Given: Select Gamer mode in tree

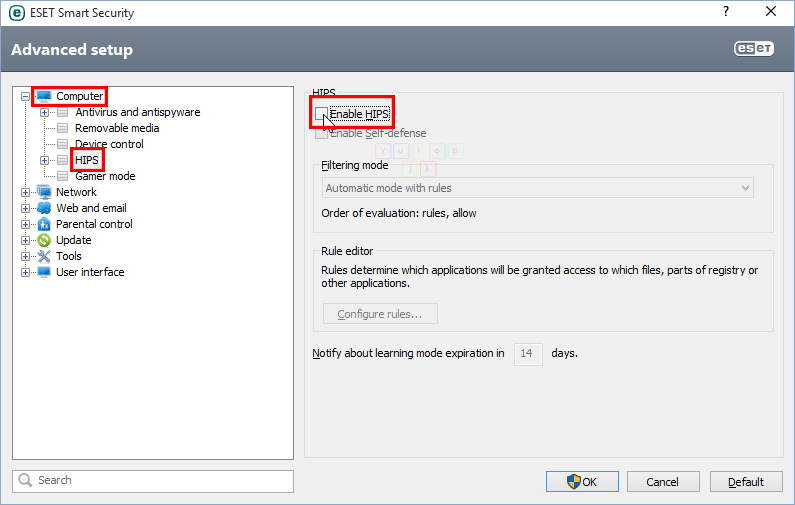Looking at the screenshot, I should point(105,176).
